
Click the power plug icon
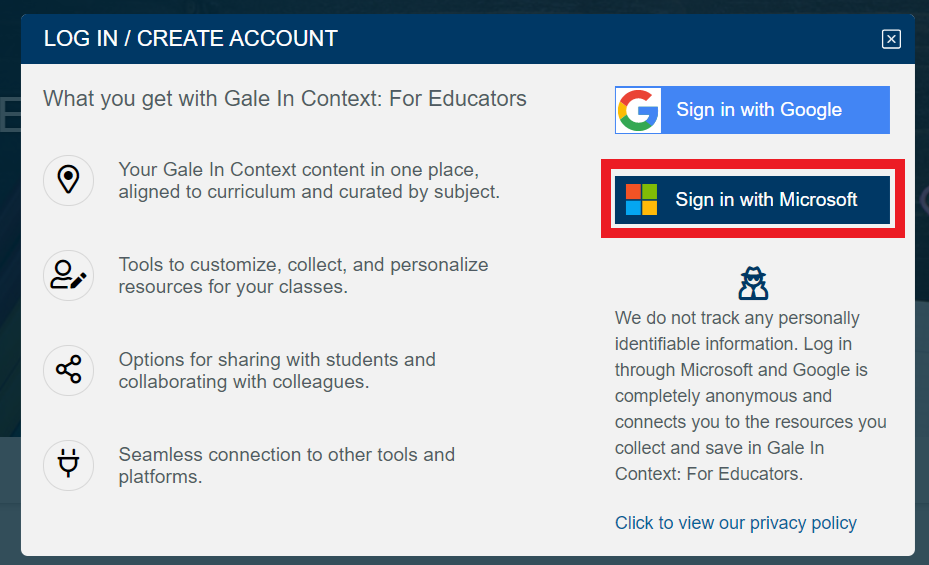coord(68,466)
